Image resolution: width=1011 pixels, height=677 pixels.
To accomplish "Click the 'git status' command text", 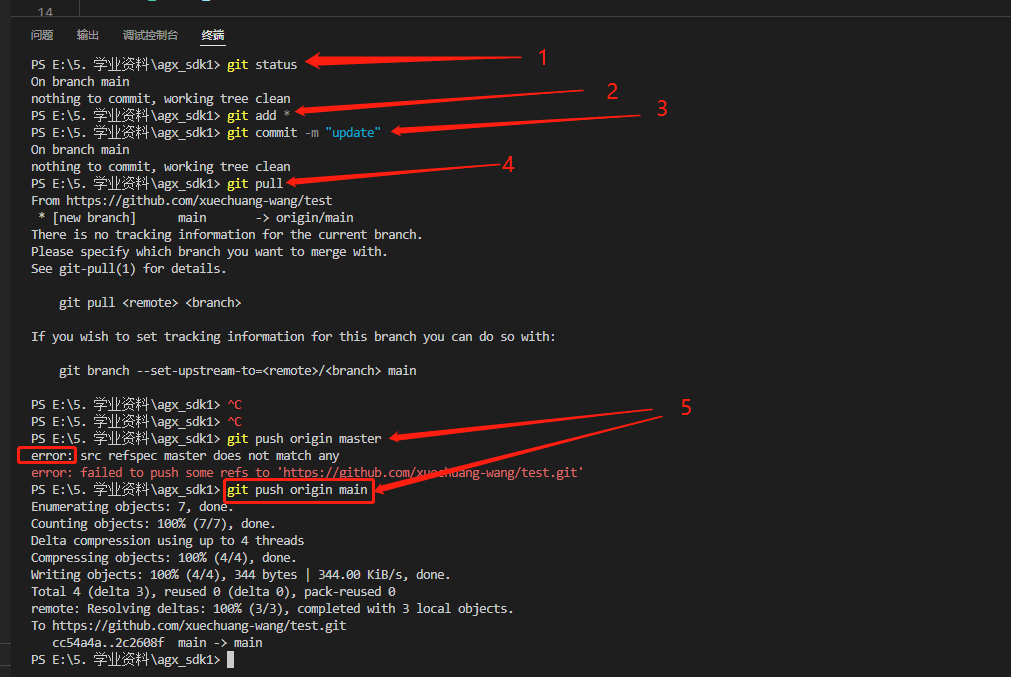I will pyautogui.click(x=262, y=64).
